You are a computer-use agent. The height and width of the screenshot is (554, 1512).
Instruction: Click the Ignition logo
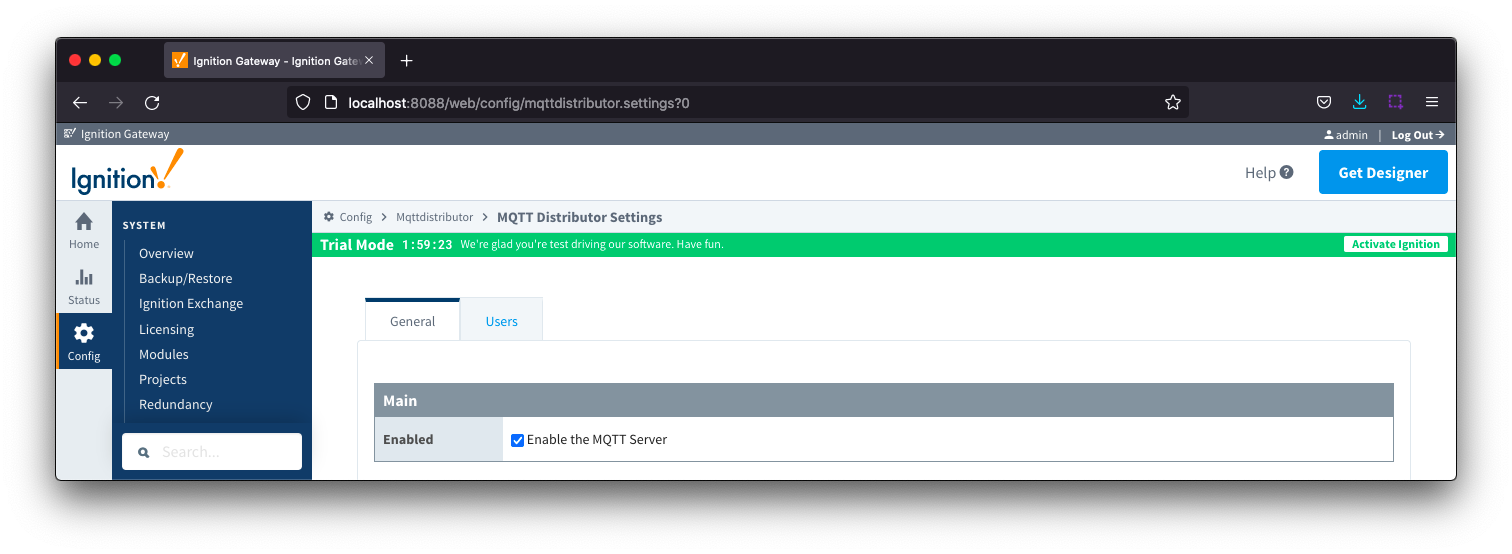click(127, 172)
